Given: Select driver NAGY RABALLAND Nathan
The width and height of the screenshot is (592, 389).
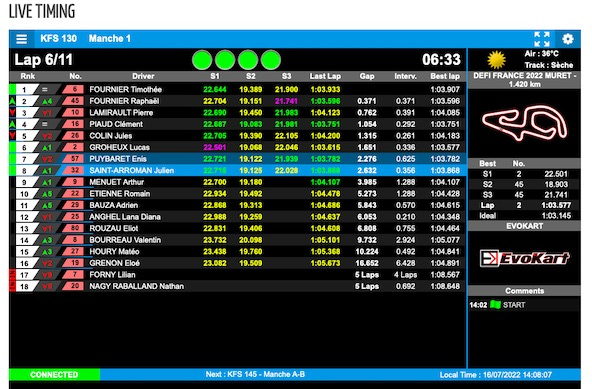Looking at the screenshot, I should point(136,286).
